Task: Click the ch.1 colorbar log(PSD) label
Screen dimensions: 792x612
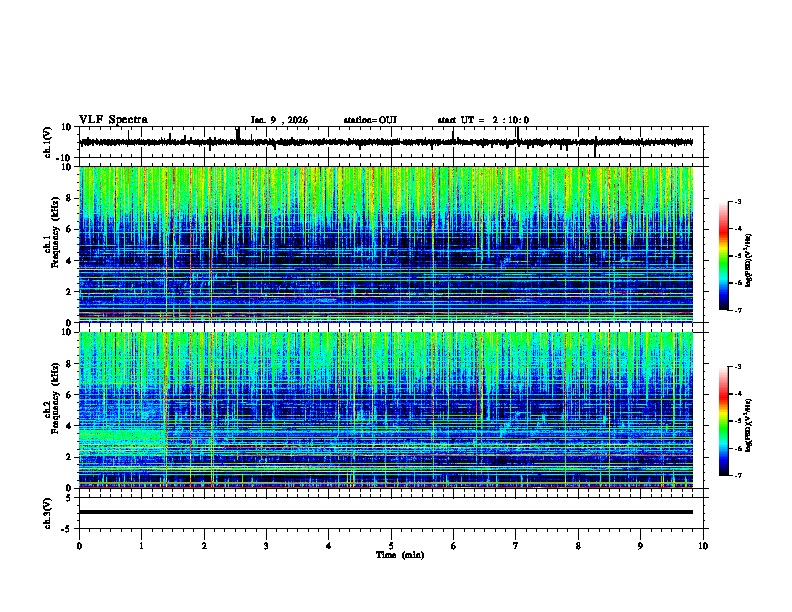Action: tap(749, 260)
